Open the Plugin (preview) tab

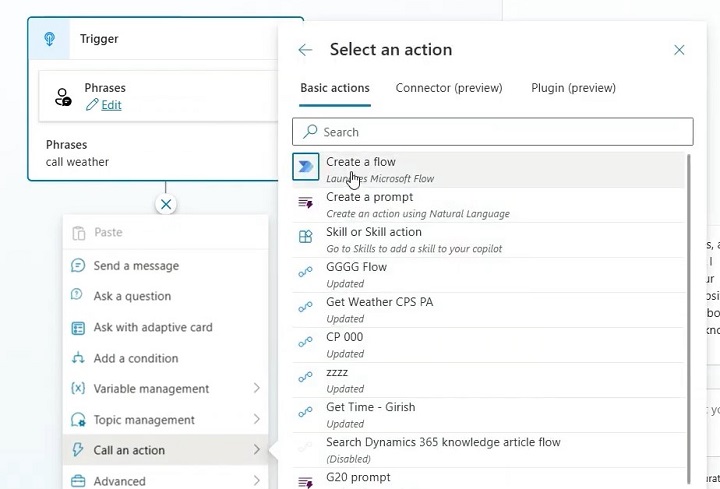(x=573, y=88)
